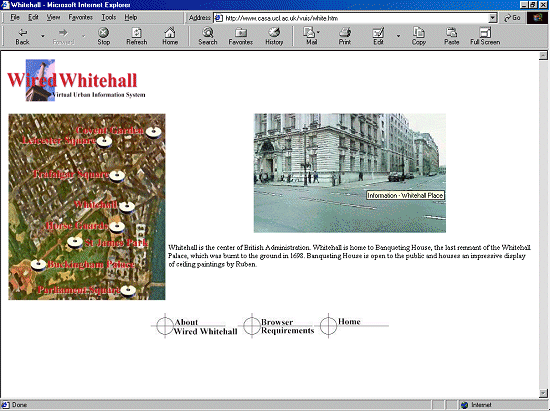Select the St James Park map marker

click(75, 242)
